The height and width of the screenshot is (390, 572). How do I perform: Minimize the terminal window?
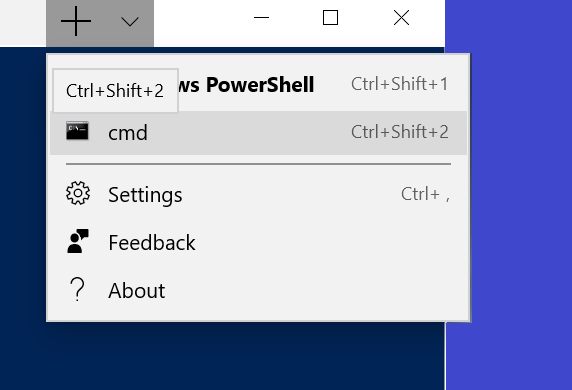(261, 18)
